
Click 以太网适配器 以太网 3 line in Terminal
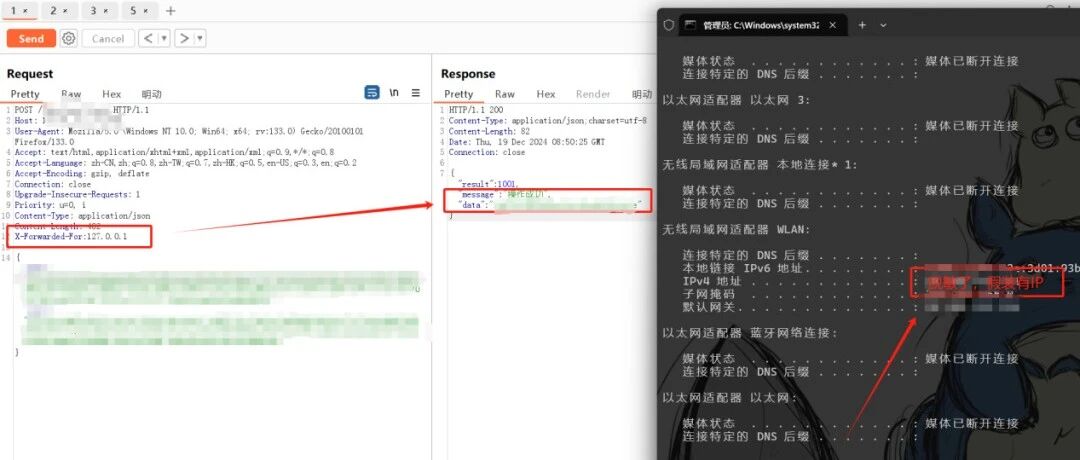coord(736,100)
